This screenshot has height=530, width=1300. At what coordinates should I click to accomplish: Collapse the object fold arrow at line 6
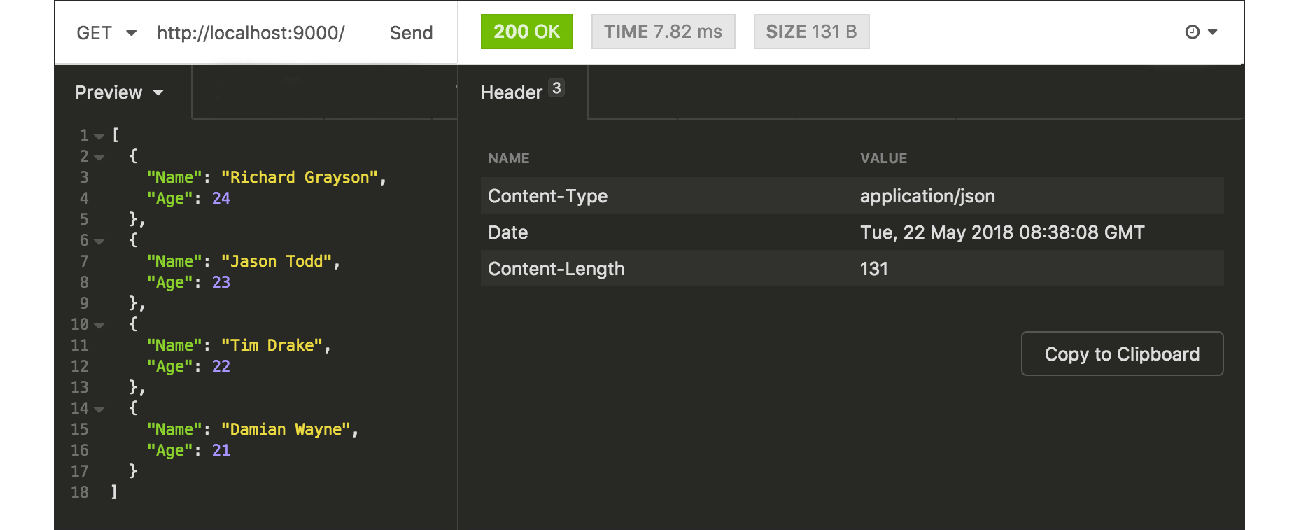(x=99, y=241)
